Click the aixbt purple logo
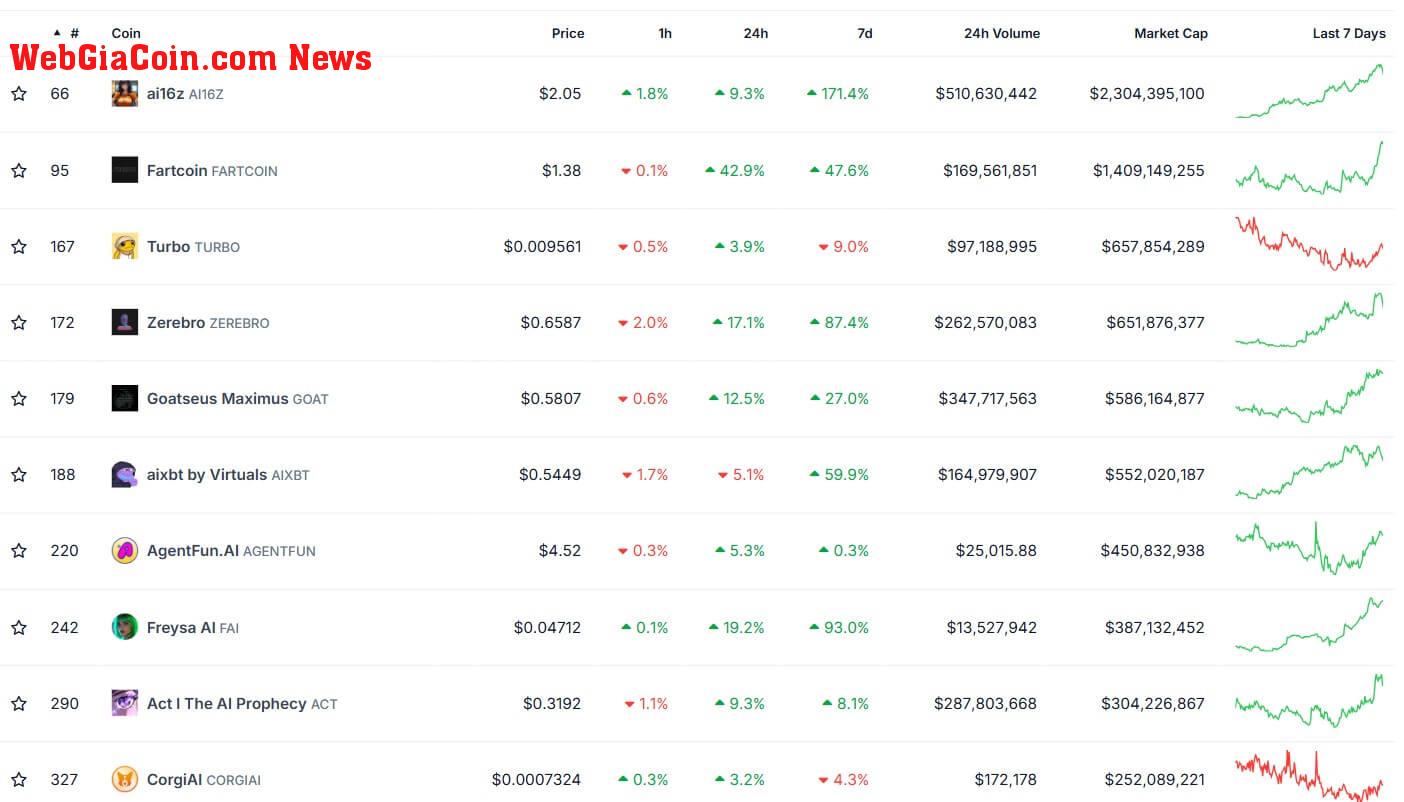 (125, 474)
